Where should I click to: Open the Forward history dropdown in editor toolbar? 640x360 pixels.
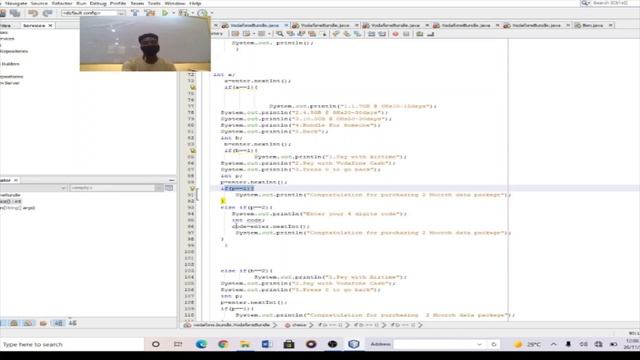(x=269, y=34)
